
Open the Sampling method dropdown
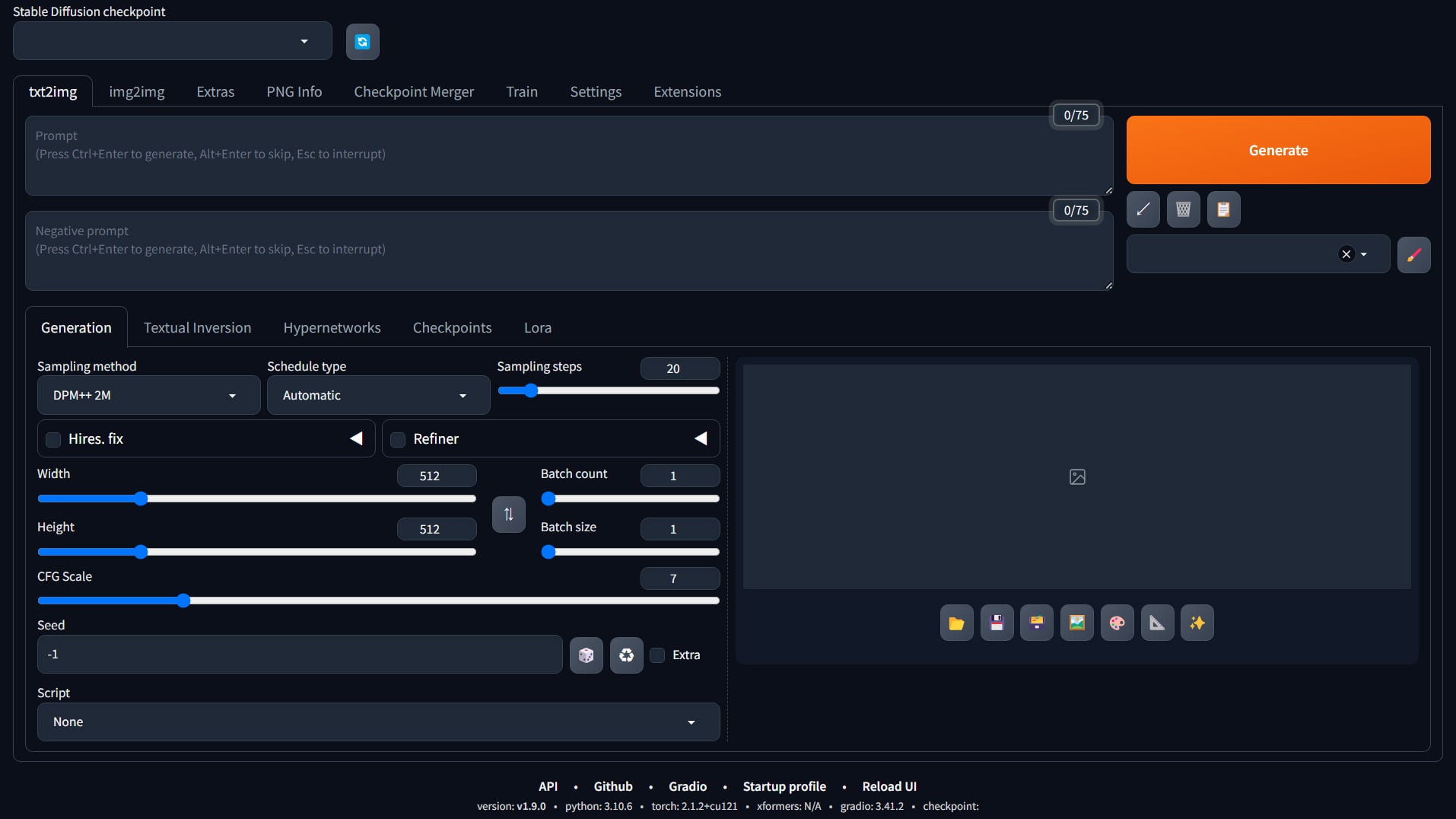tap(149, 395)
